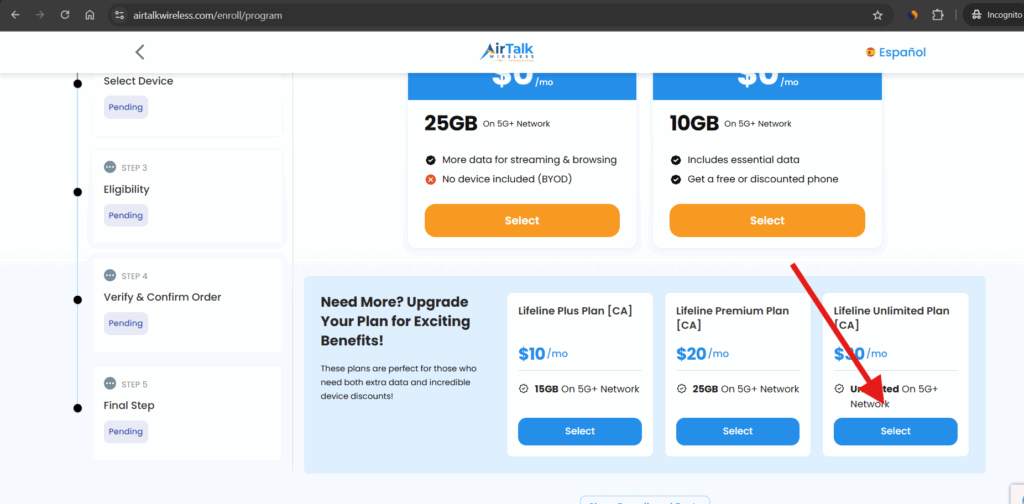This screenshot has height=504, width=1024.
Task: Click check icon beside Unlimited On 5G+ Network
Action: tap(839, 389)
